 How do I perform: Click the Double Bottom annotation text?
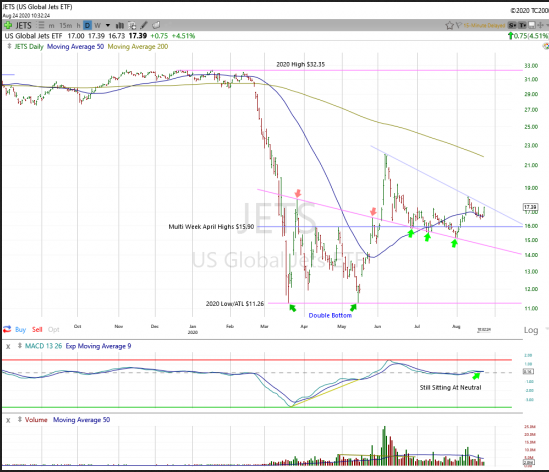pyautogui.click(x=330, y=315)
